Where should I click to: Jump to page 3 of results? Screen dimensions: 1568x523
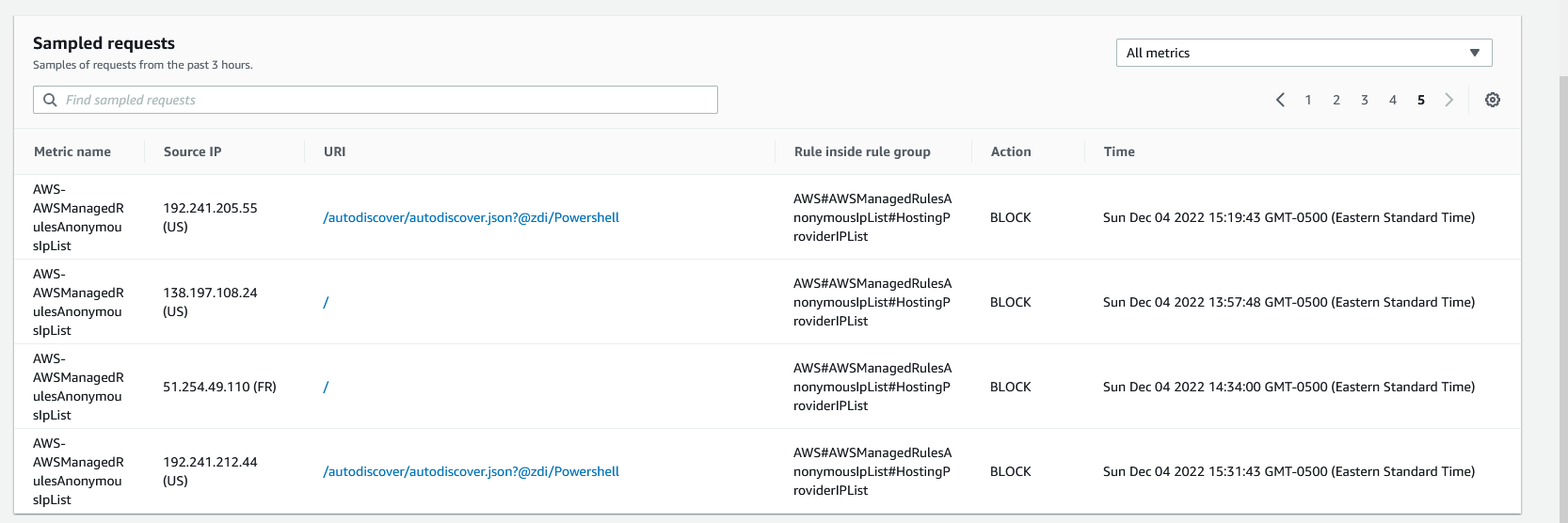point(1365,100)
